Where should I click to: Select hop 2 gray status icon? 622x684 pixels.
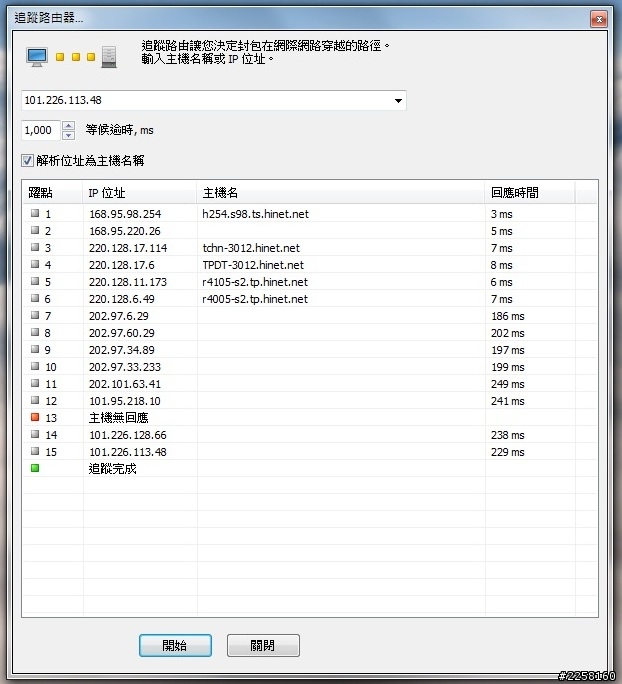click(x=35, y=230)
